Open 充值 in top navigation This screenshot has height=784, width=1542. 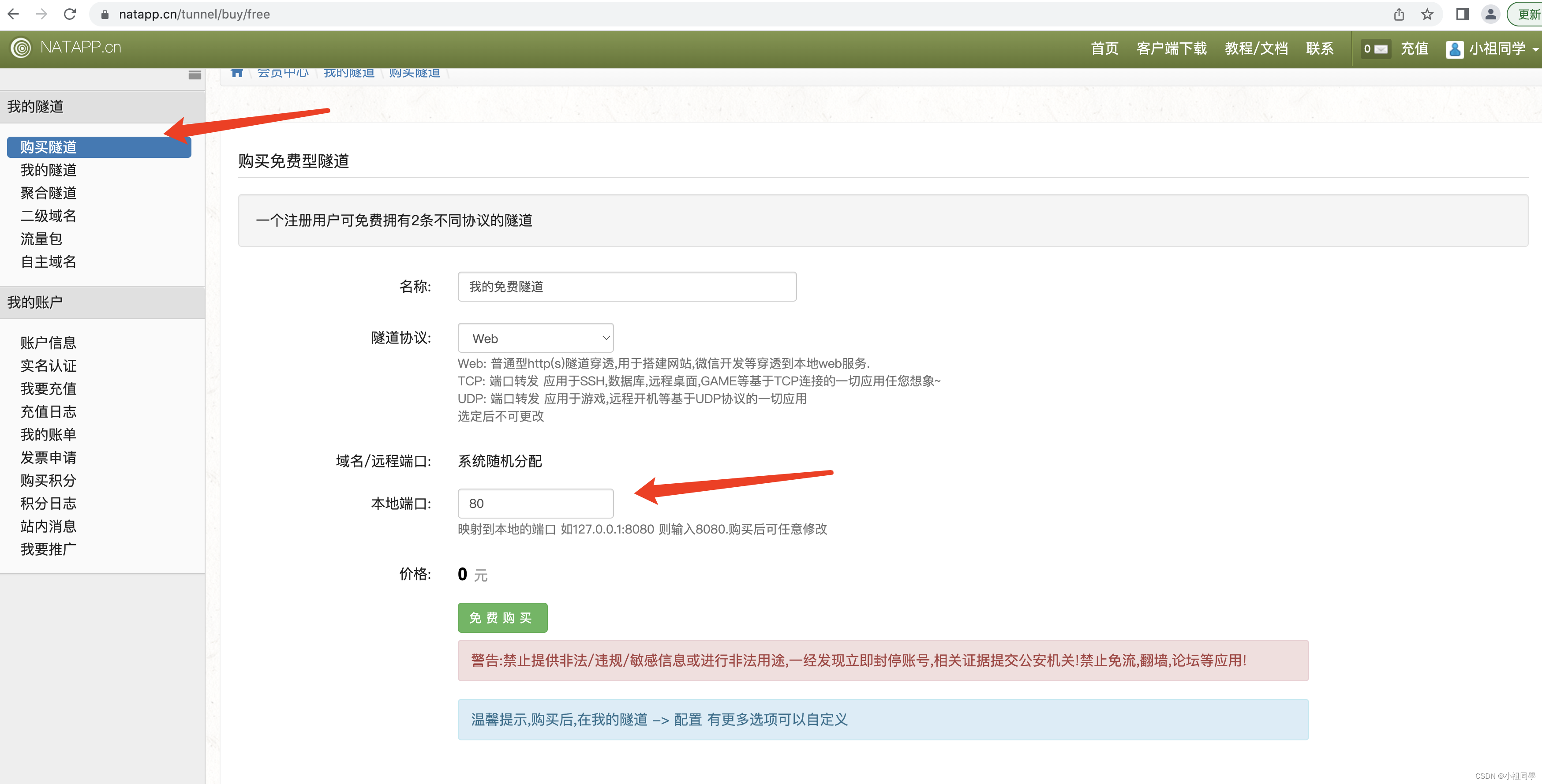click(x=1414, y=49)
